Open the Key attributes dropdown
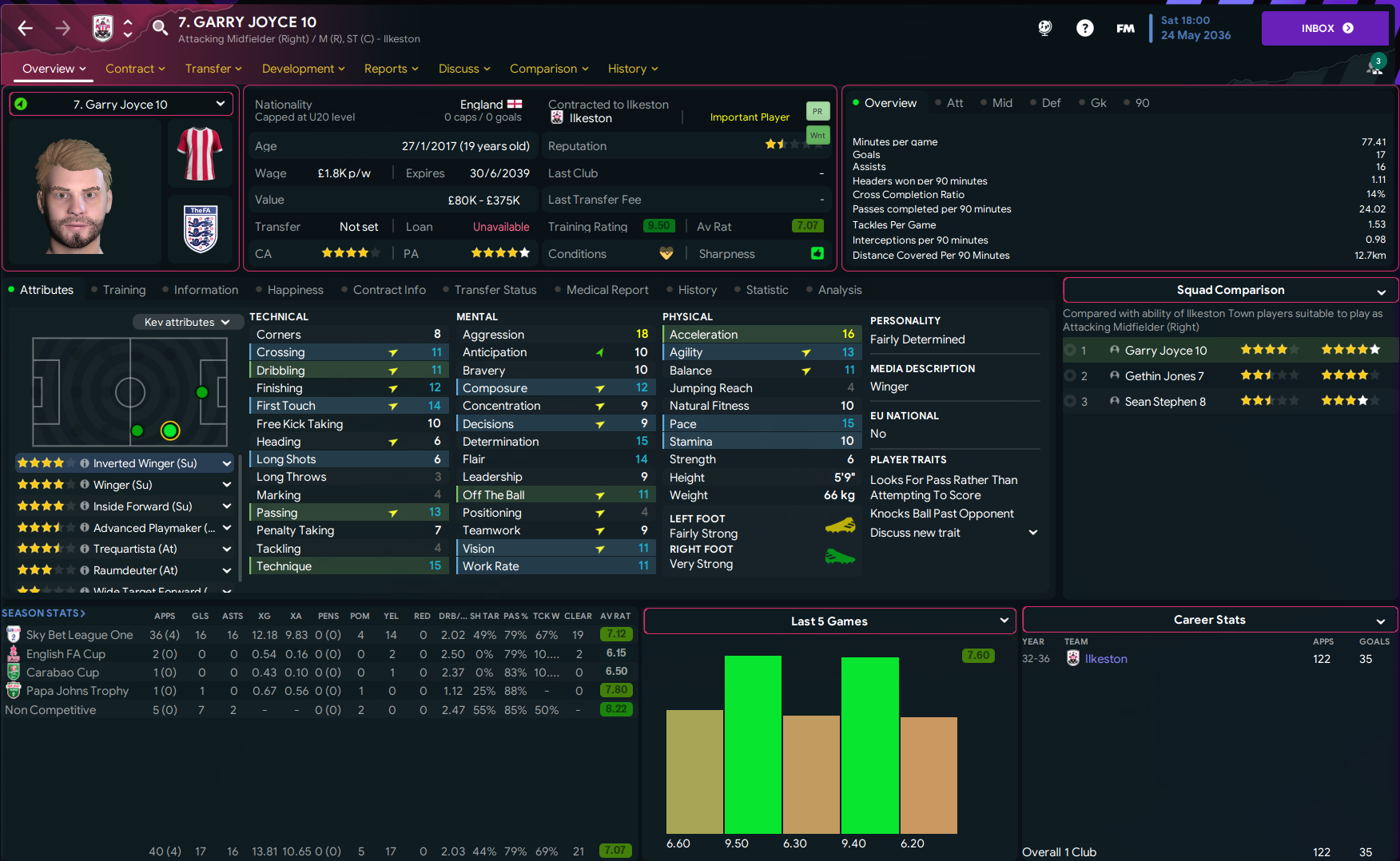The image size is (1400, 861). click(188, 322)
